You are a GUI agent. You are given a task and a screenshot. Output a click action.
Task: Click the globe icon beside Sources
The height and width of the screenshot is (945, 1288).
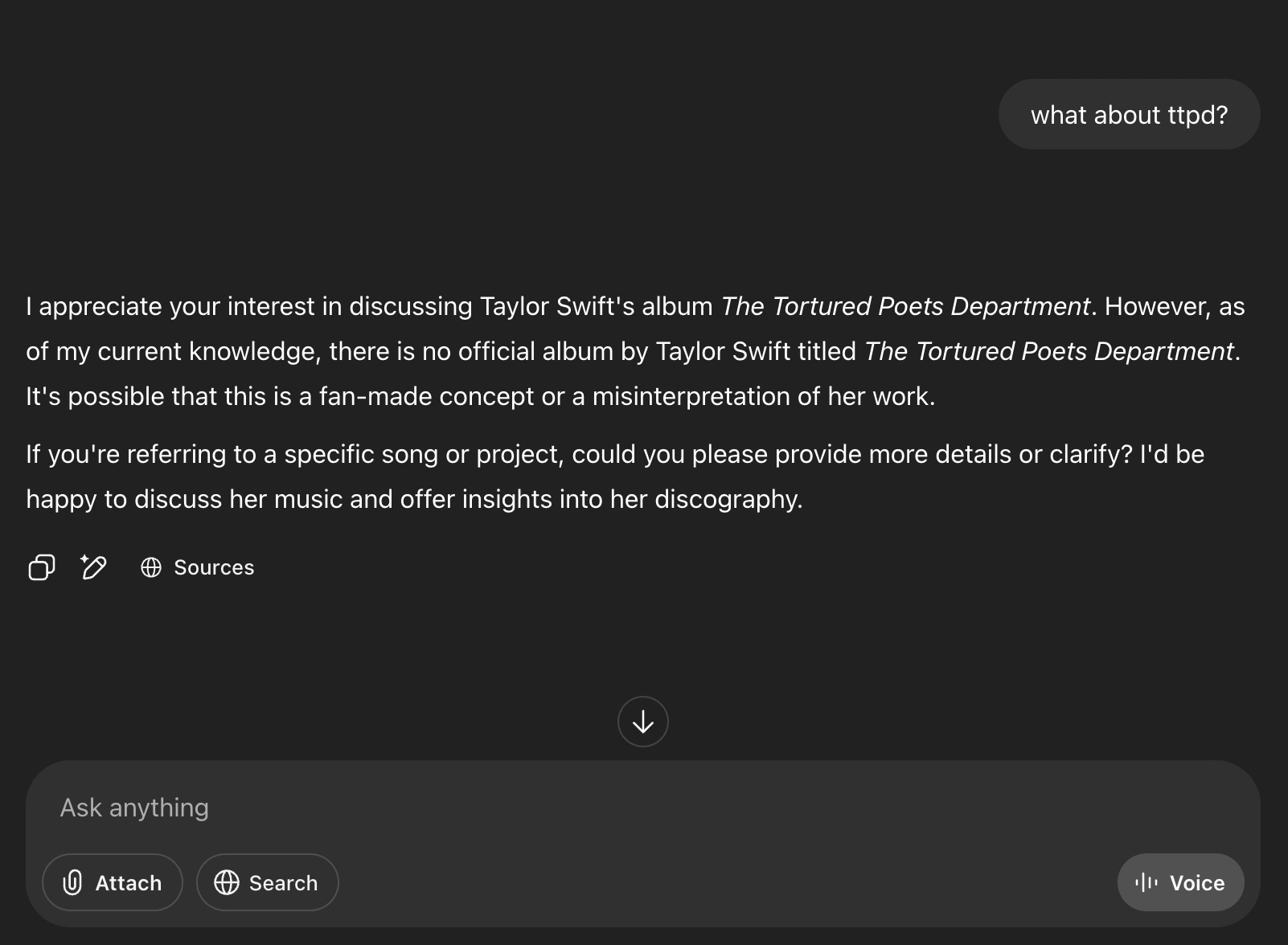point(151,567)
